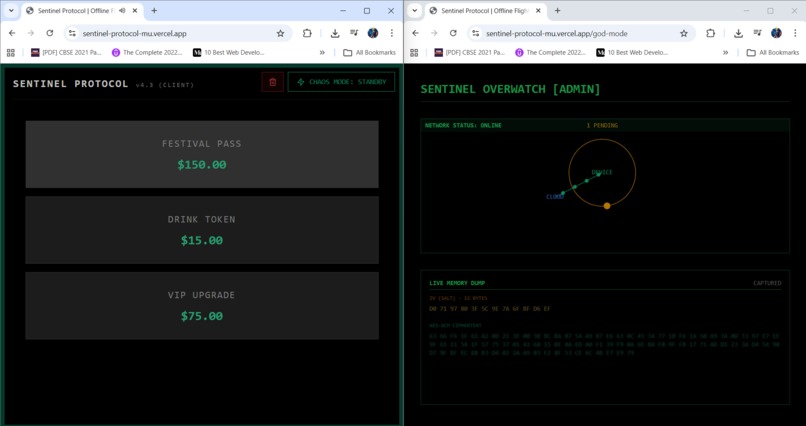Screen dimensions: 806x426
Task: Click the DEVICE node label
Action: point(602,172)
